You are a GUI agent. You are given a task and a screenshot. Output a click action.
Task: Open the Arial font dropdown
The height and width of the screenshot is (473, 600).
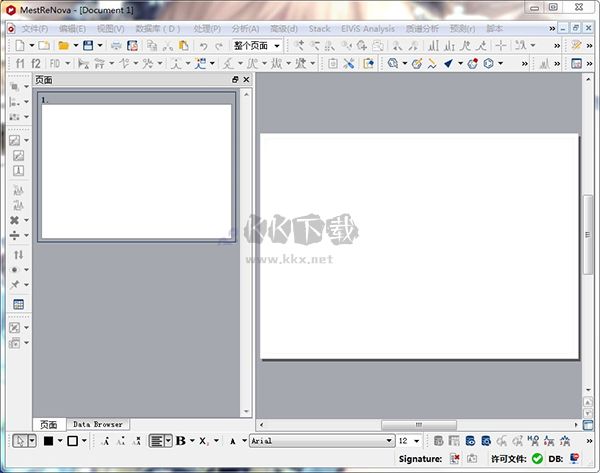[320, 440]
